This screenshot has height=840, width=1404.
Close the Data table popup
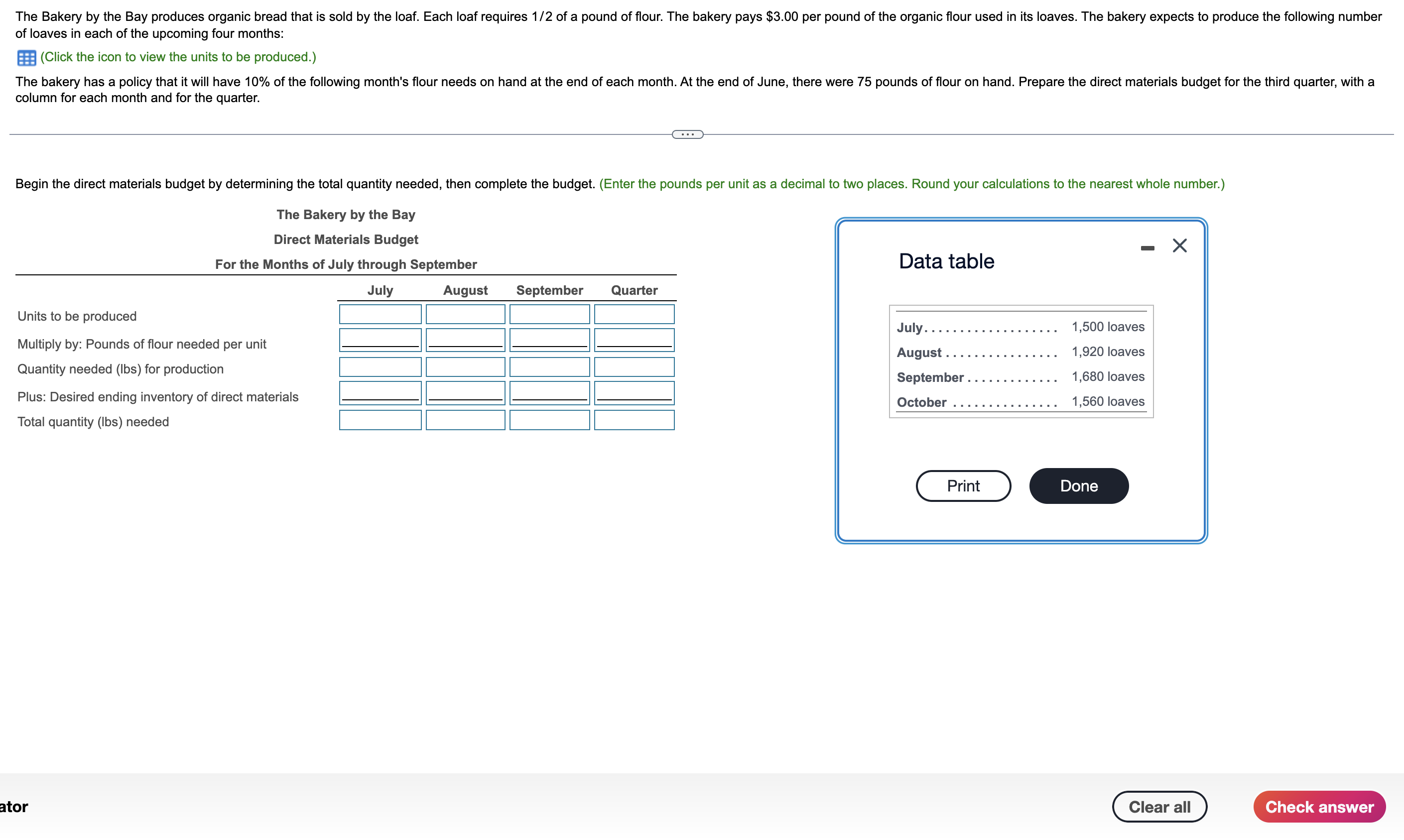[1179, 245]
